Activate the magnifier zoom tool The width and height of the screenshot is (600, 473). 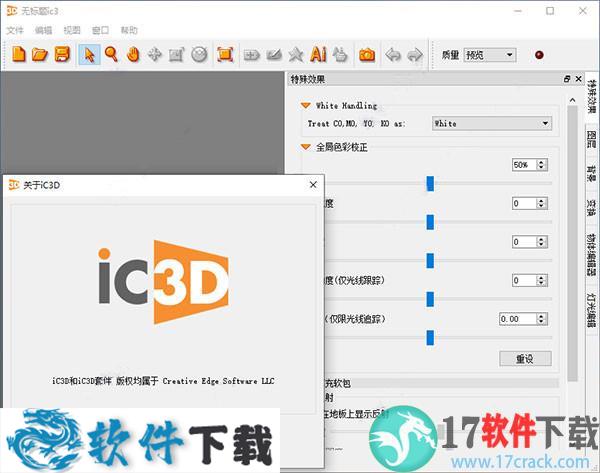click(111, 54)
